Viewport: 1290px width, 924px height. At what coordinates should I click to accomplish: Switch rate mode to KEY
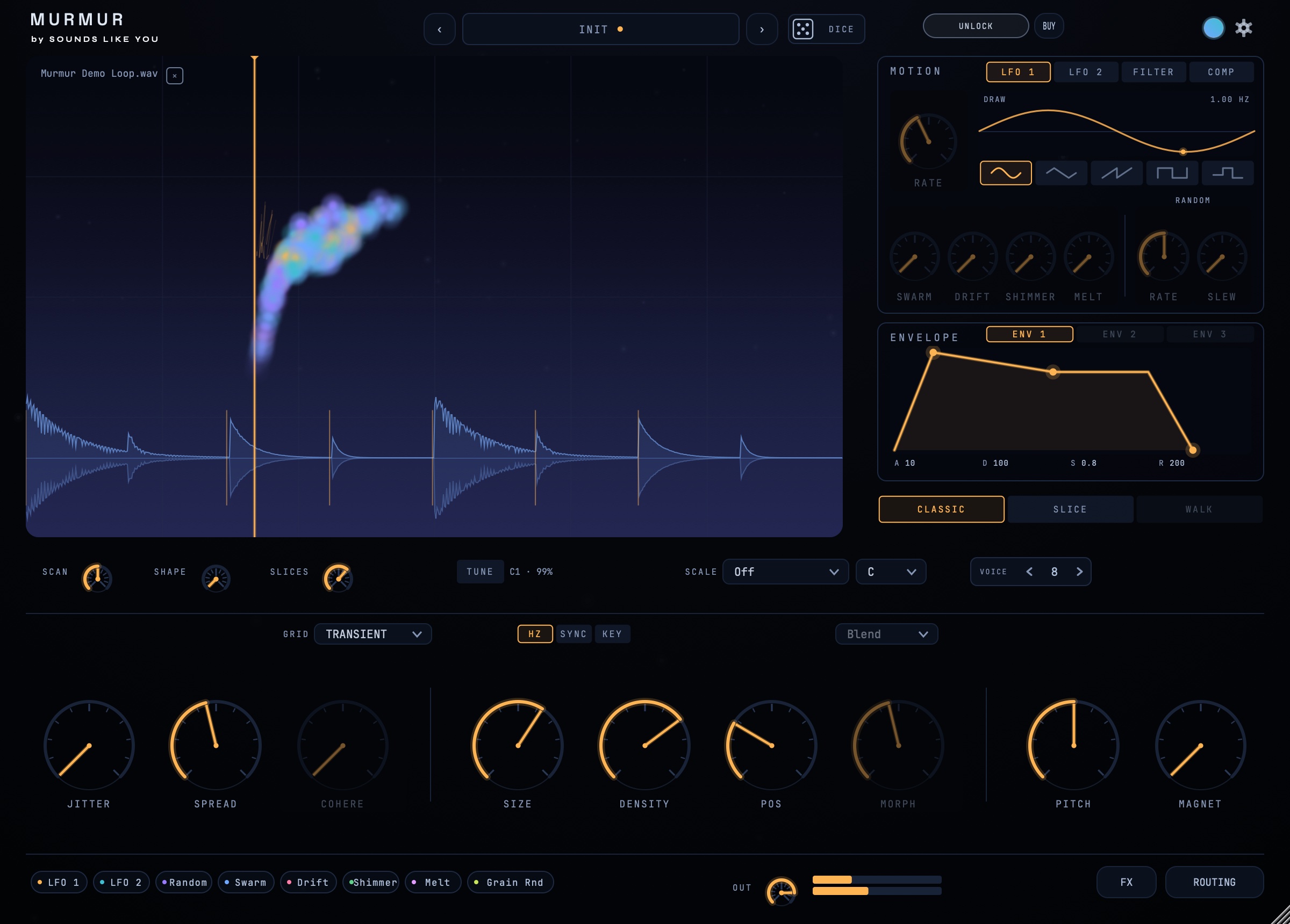pyautogui.click(x=612, y=634)
